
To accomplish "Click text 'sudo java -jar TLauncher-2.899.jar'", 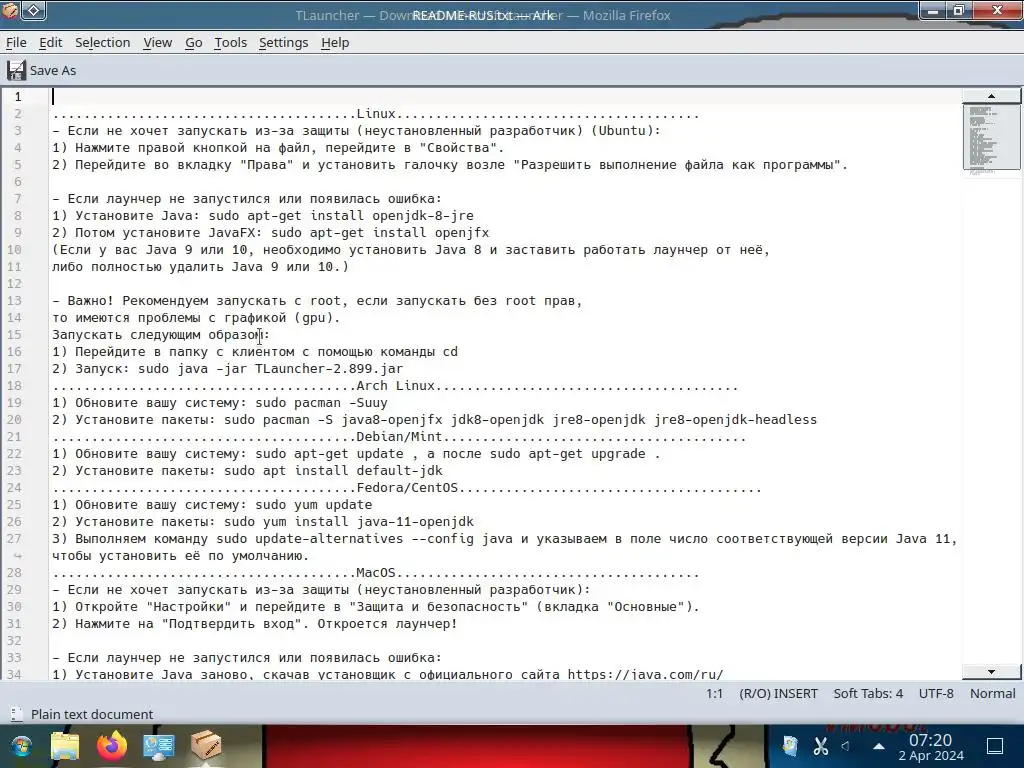I will [x=270, y=368].
